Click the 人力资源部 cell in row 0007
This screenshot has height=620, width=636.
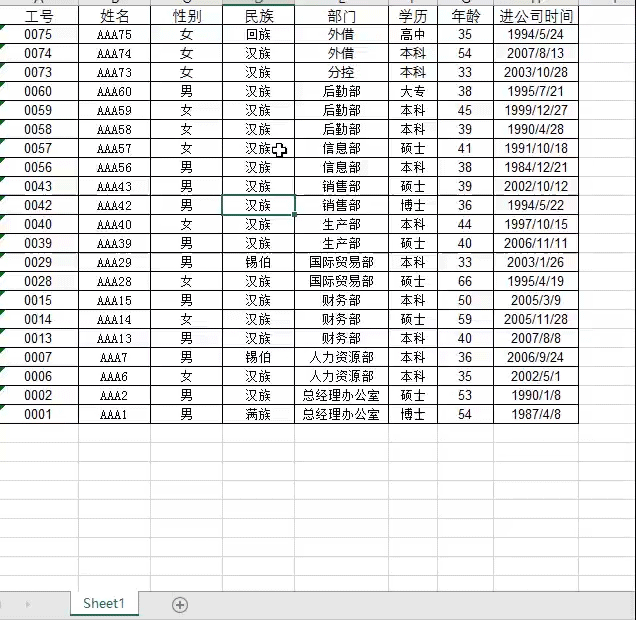342,357
